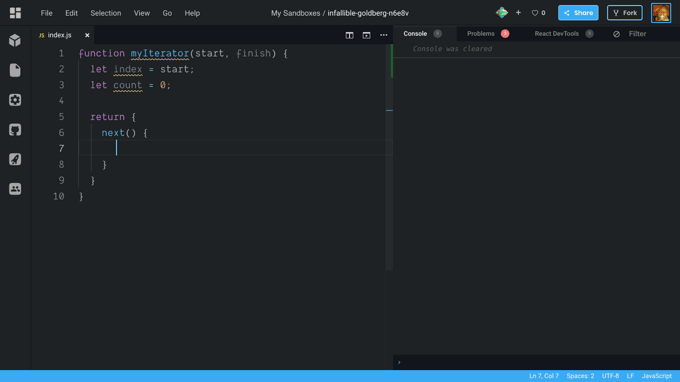Open the File Explorer sidebar icon
The image size is (680, 382).
15,70
